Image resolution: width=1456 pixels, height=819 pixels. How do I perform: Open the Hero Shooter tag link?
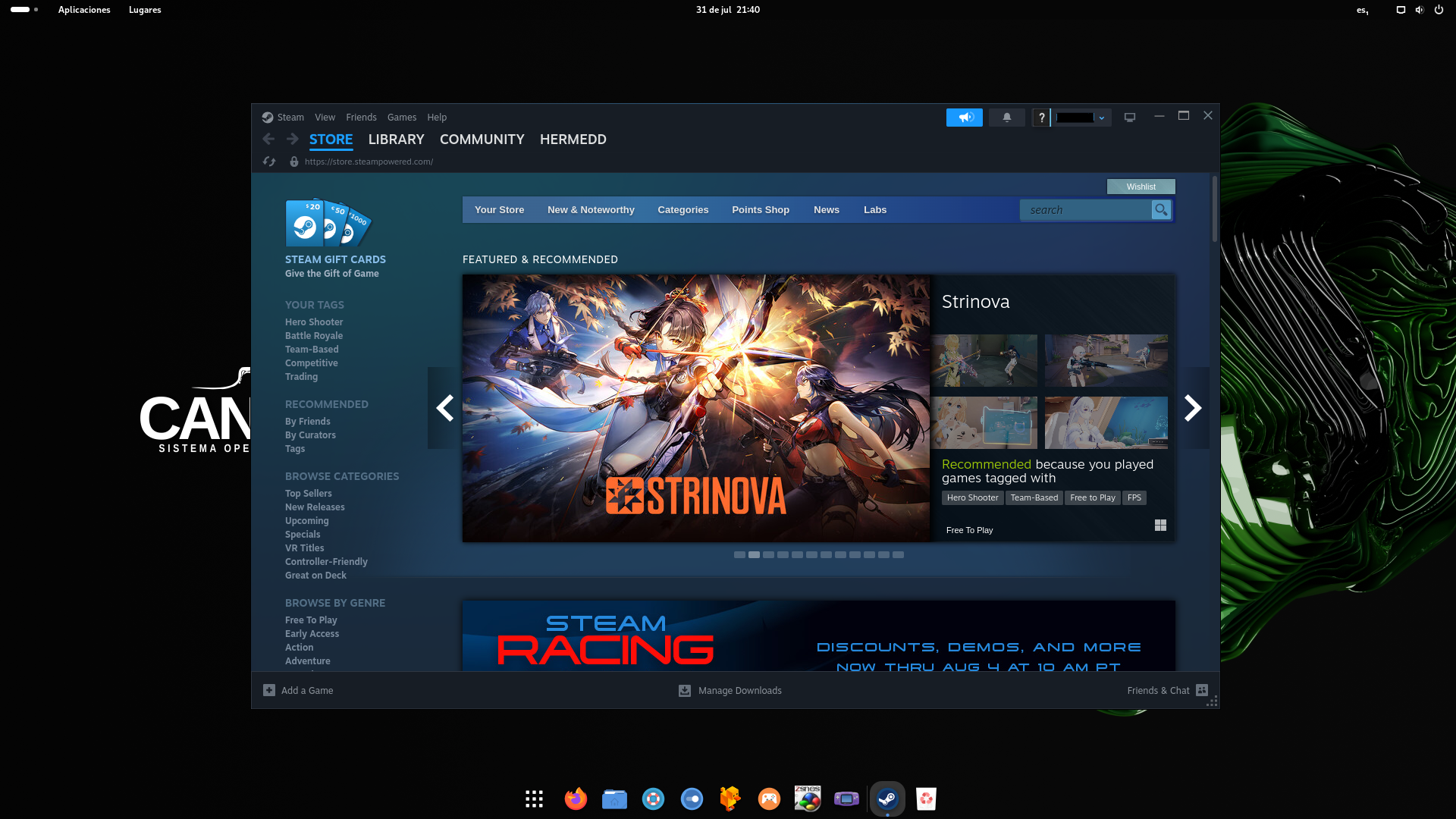[x=314, y=322]
